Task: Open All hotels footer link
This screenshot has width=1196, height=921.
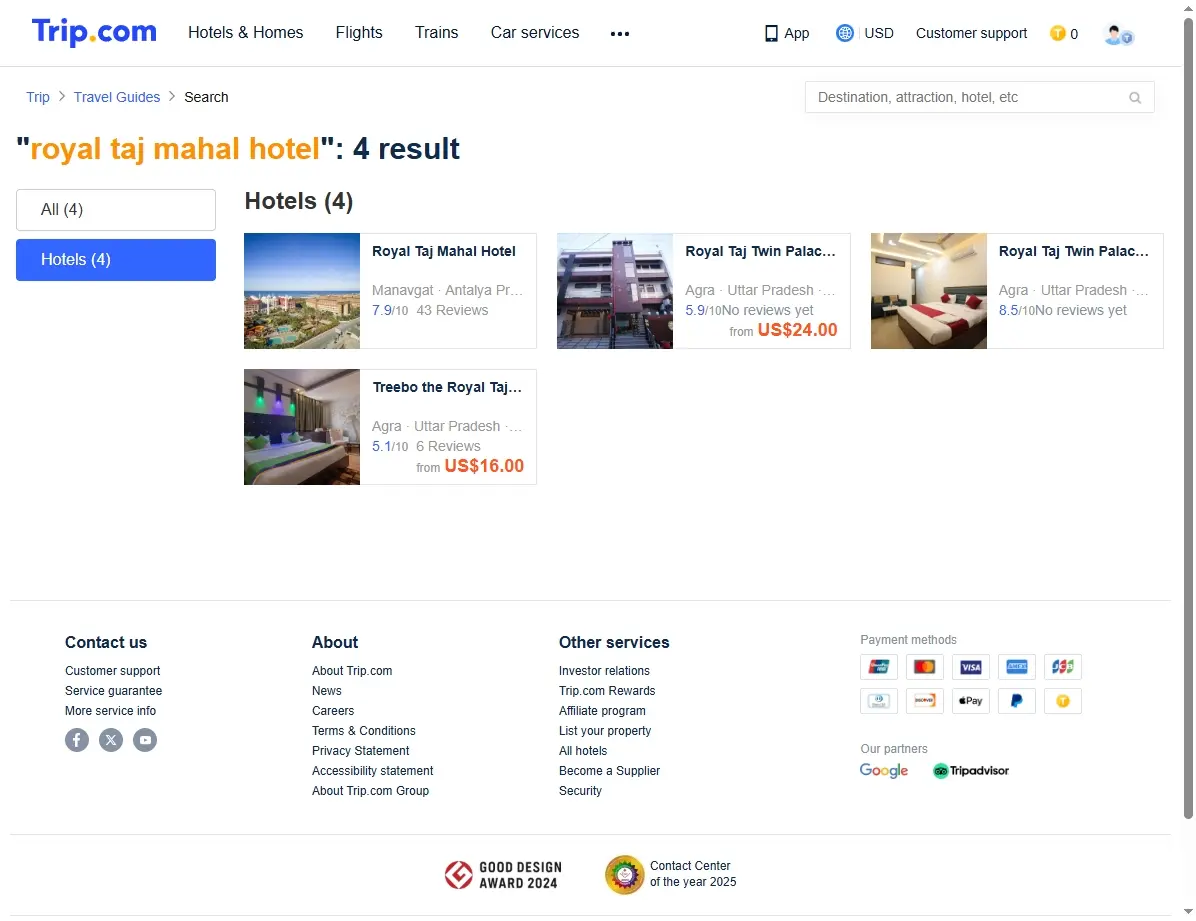Action: tap(584, 751)
